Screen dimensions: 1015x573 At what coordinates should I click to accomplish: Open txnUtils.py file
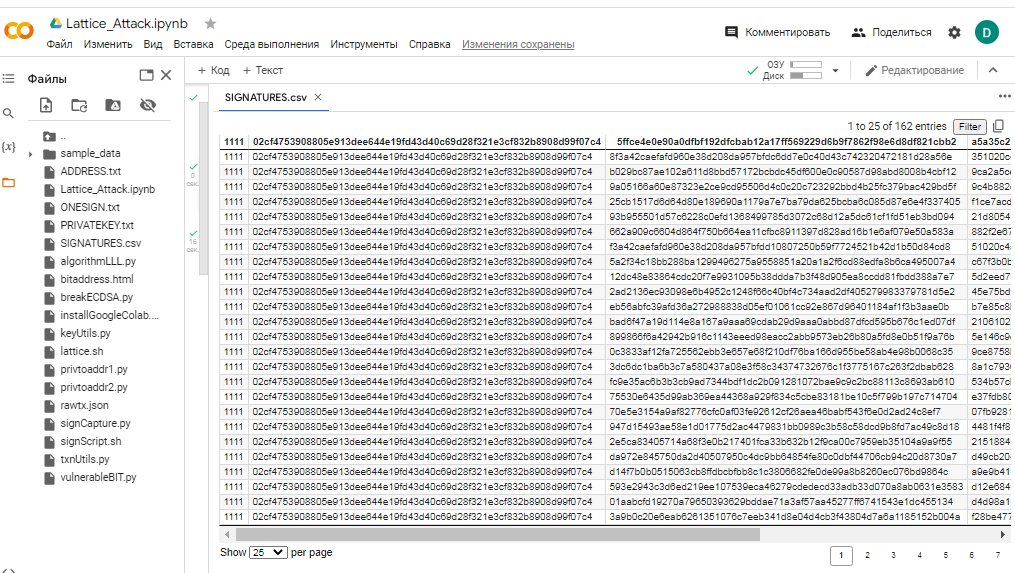click(x=85, y=459)
